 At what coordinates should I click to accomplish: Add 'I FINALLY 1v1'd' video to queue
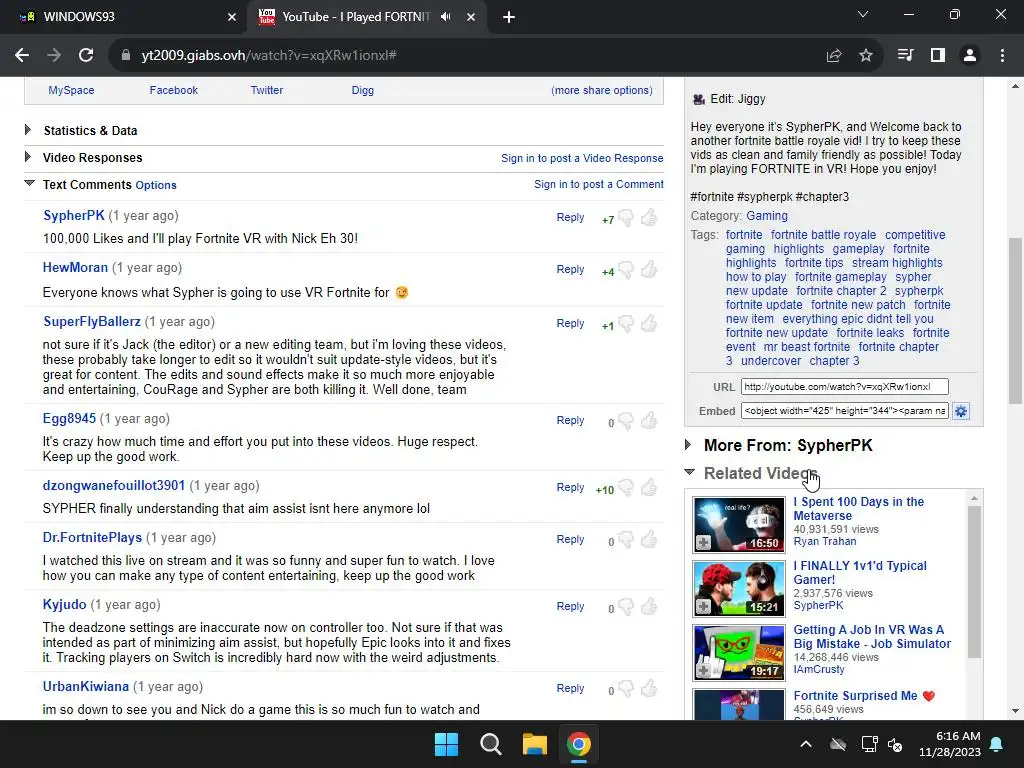pyautogui.click(x=704, y=607)
